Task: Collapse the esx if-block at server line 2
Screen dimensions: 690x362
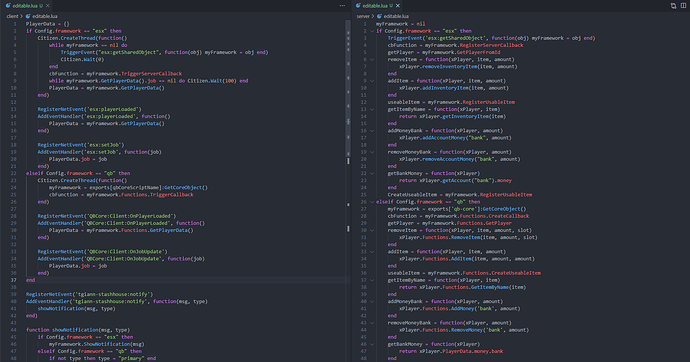Action: point(372,31)
